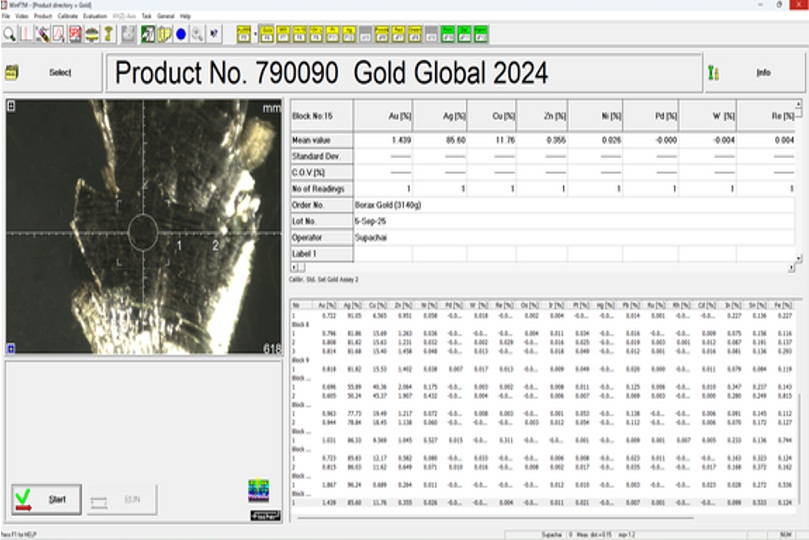Image resolution: width=809 pixels, height=540 pixels.
Task: Click the blue circle toolbar icon
Action: 181,34
